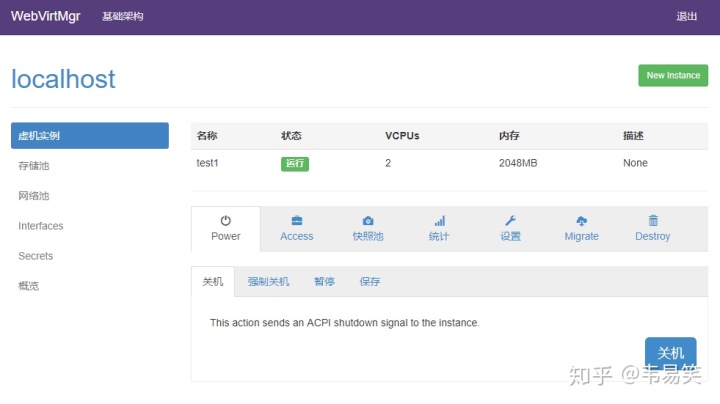Select the 暂停 sub-tab
Image resolution: width=720 pixels, height=404 pixels.
324,281
